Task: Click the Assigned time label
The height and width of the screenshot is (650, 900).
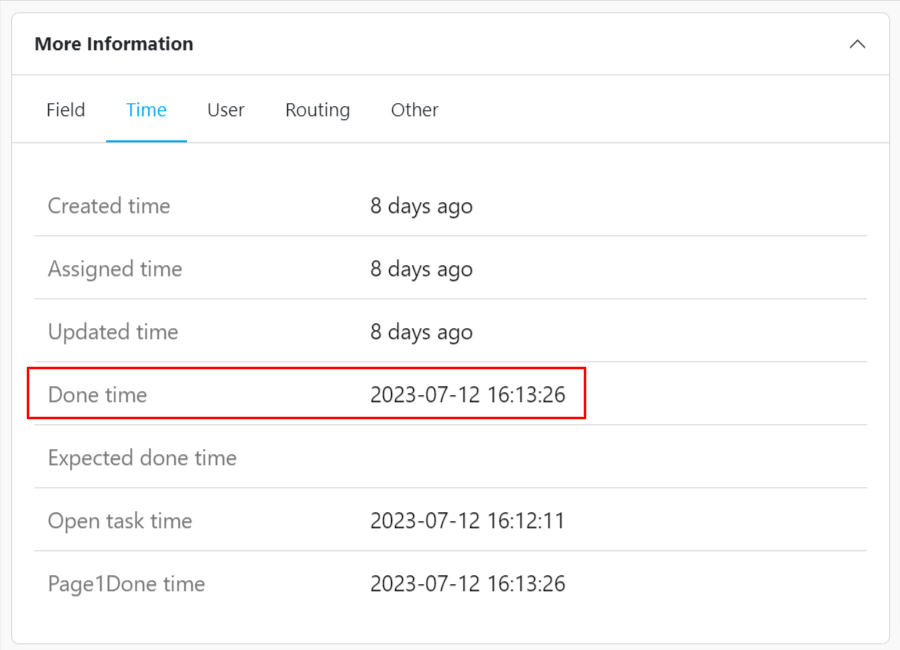Action: (115, 269)
